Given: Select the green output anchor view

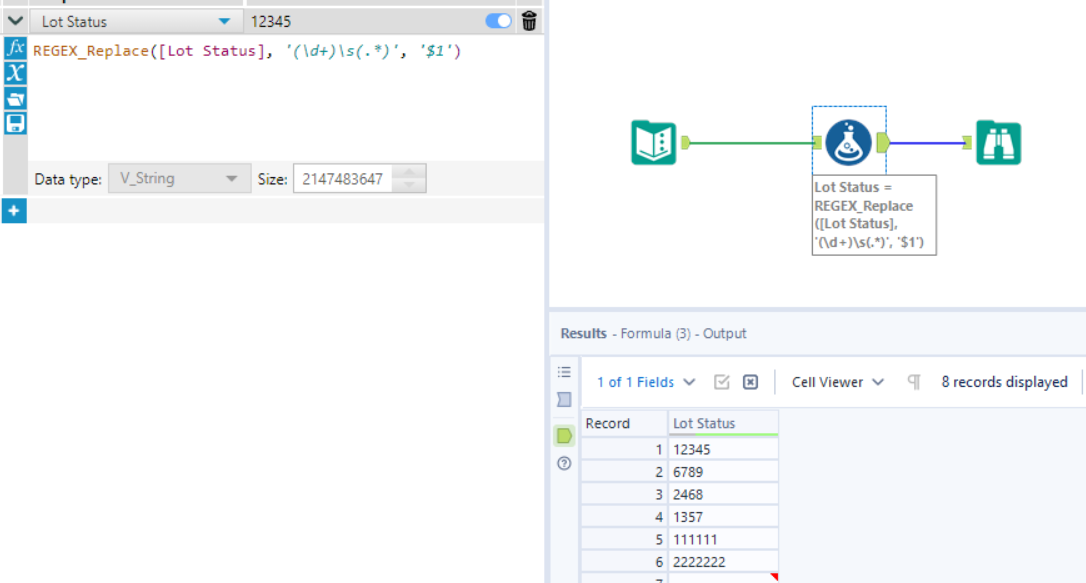Looking at the screenshot, I should click(564, 434).
